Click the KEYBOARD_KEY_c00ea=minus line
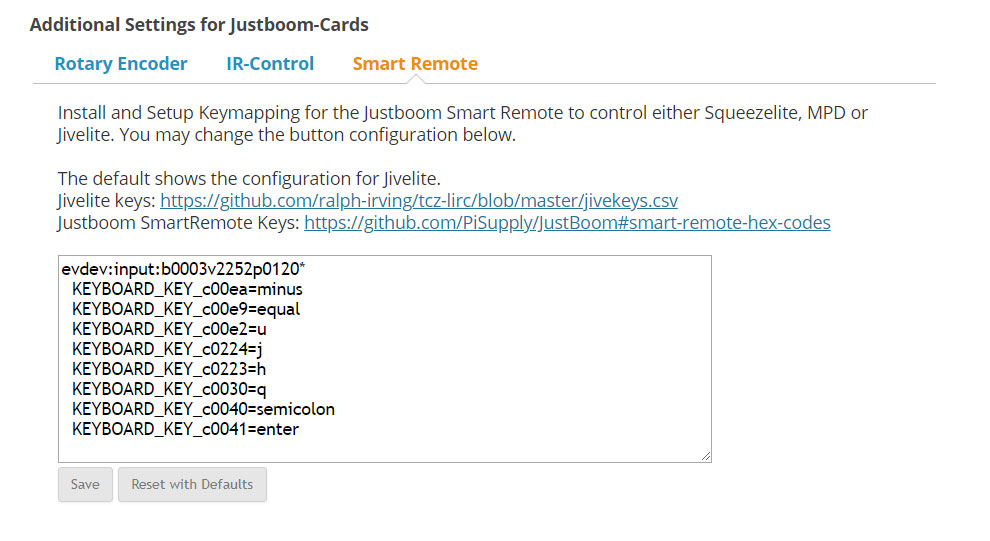Viewport: 990px width, 541px height. click(187, 289)
